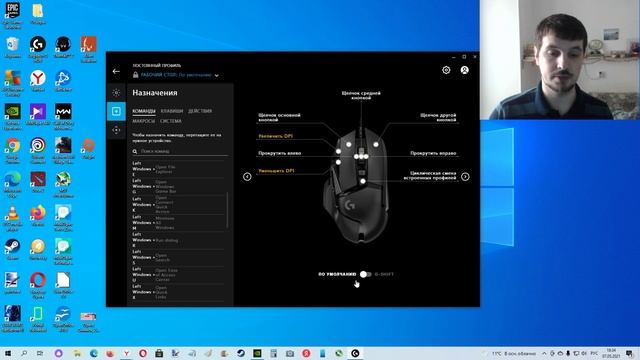The image size is (640, 360).
Task: Show previous mouse view with left arrow
Action: tap(247, 177)
